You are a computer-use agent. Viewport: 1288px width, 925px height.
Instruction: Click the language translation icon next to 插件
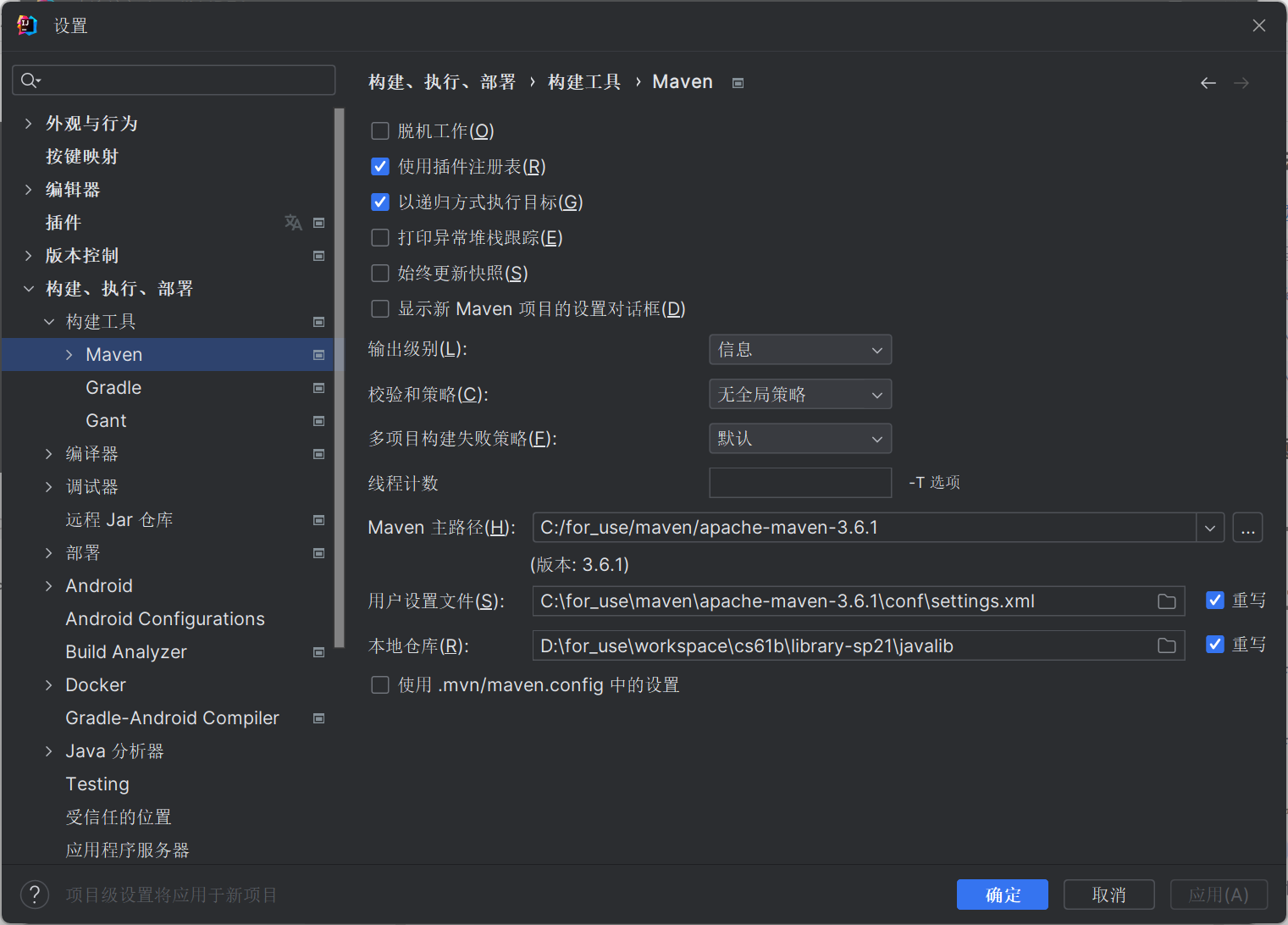(293, 222)
